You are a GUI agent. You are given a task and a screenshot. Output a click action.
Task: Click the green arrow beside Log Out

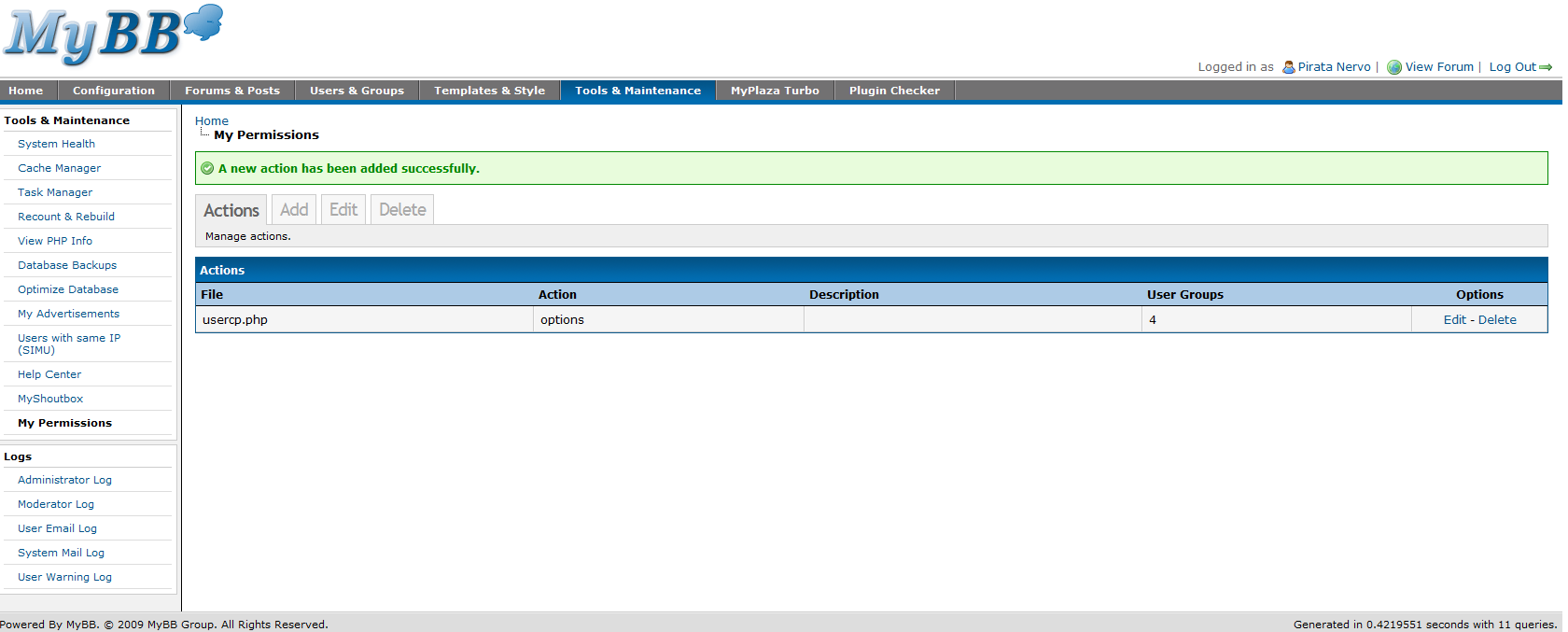[x=1546, y=67]
